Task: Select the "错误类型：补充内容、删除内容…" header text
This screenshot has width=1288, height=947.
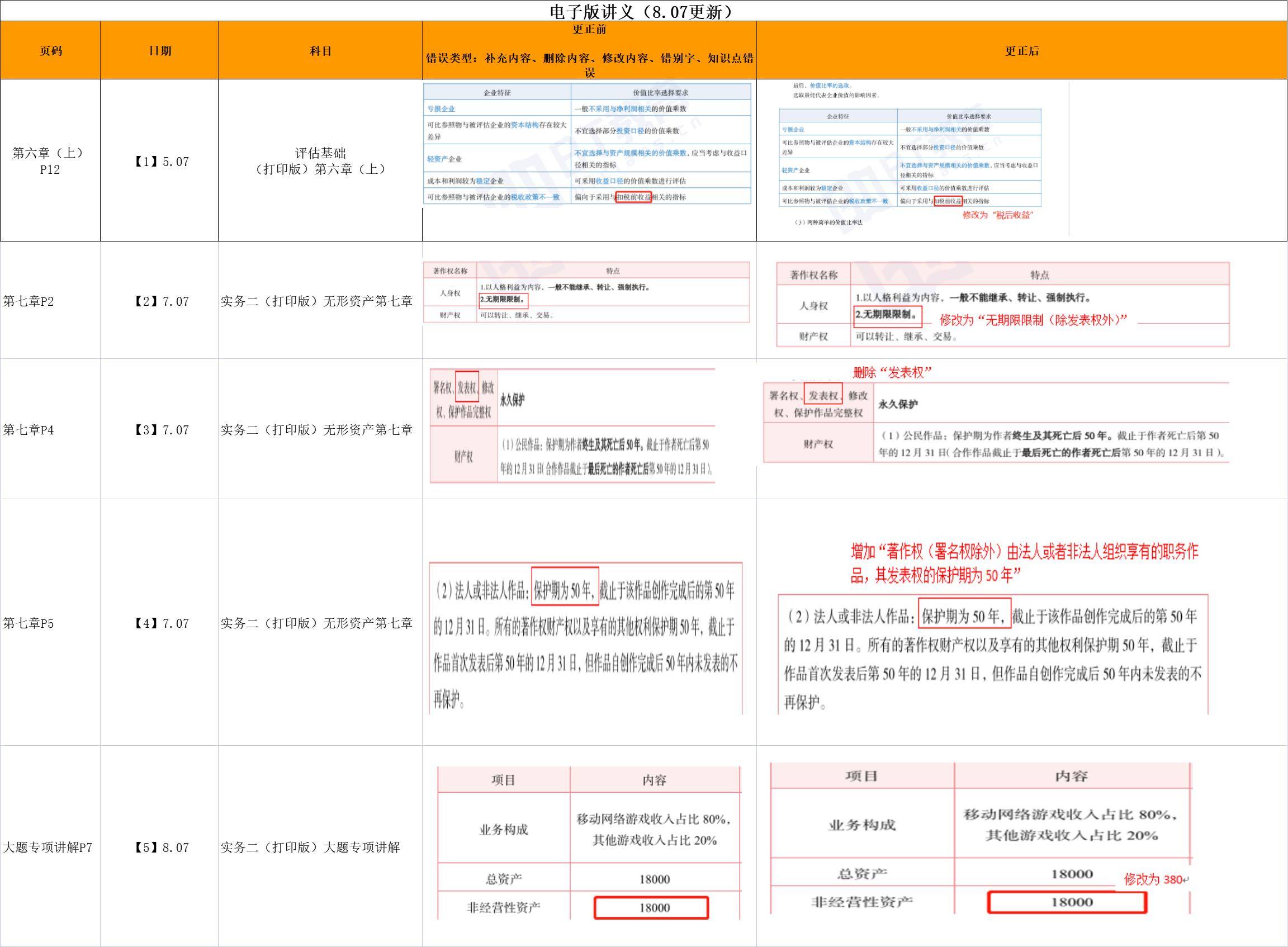Action: (x=589, y=65)
